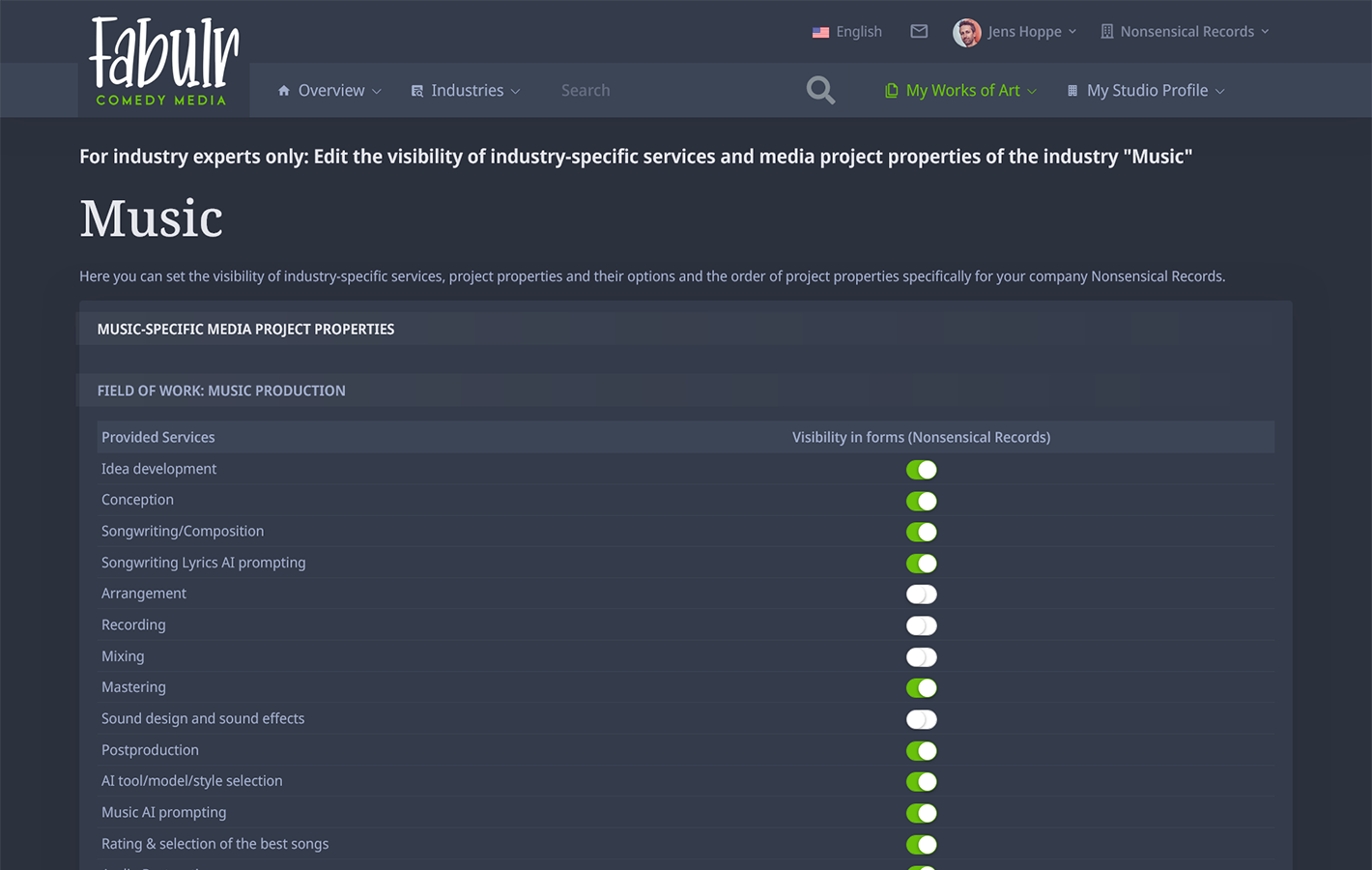Enable the Mixing visibility toggle

pyautogui.click(x=921, y=656)
